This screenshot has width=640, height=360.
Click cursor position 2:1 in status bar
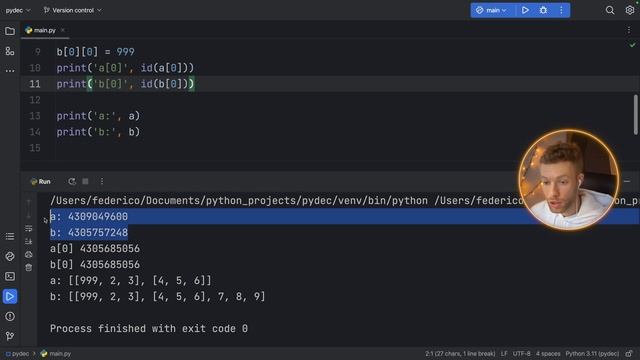460,353
